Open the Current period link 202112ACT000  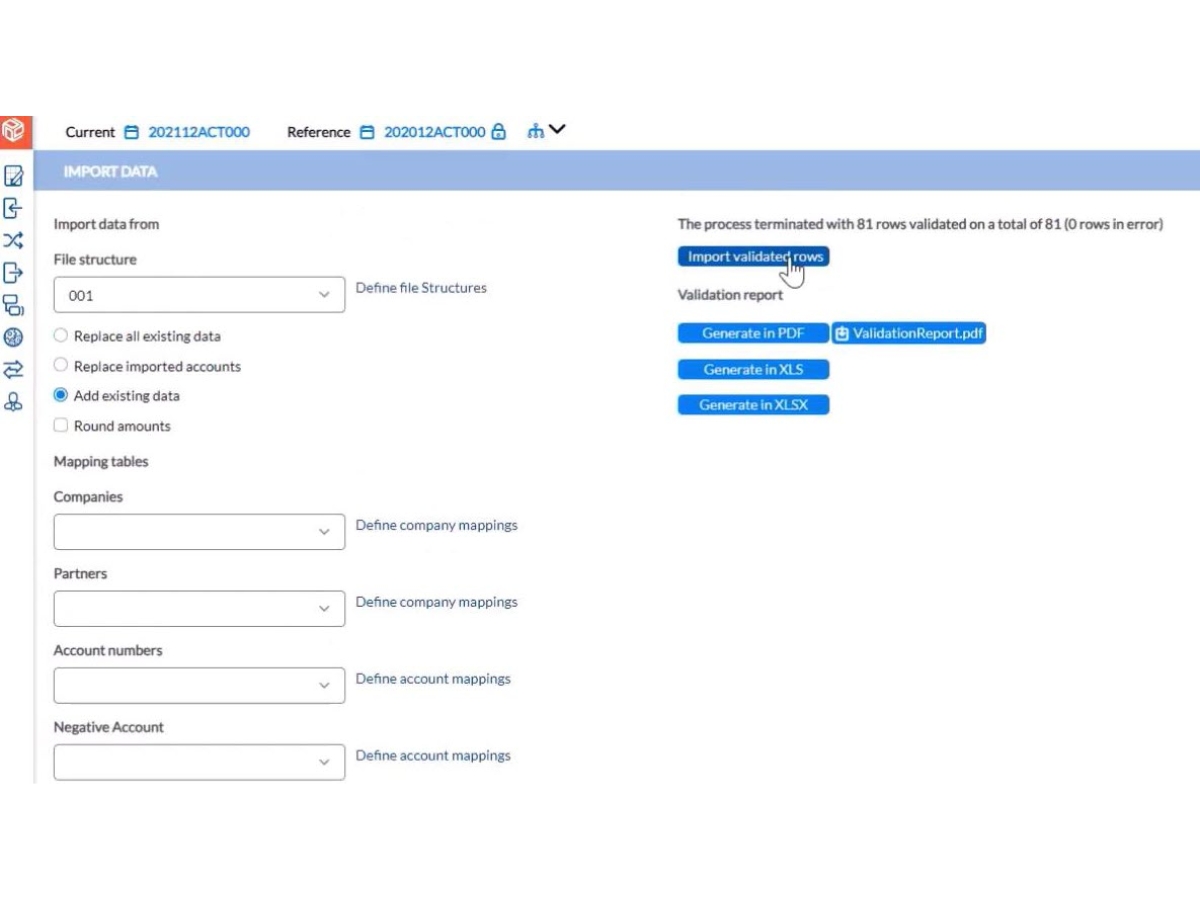click(x=199, y=132)
